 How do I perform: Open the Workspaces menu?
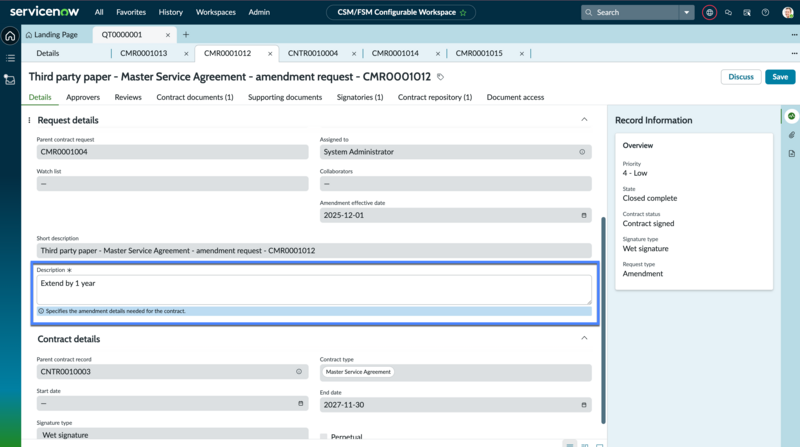(215, 12)
